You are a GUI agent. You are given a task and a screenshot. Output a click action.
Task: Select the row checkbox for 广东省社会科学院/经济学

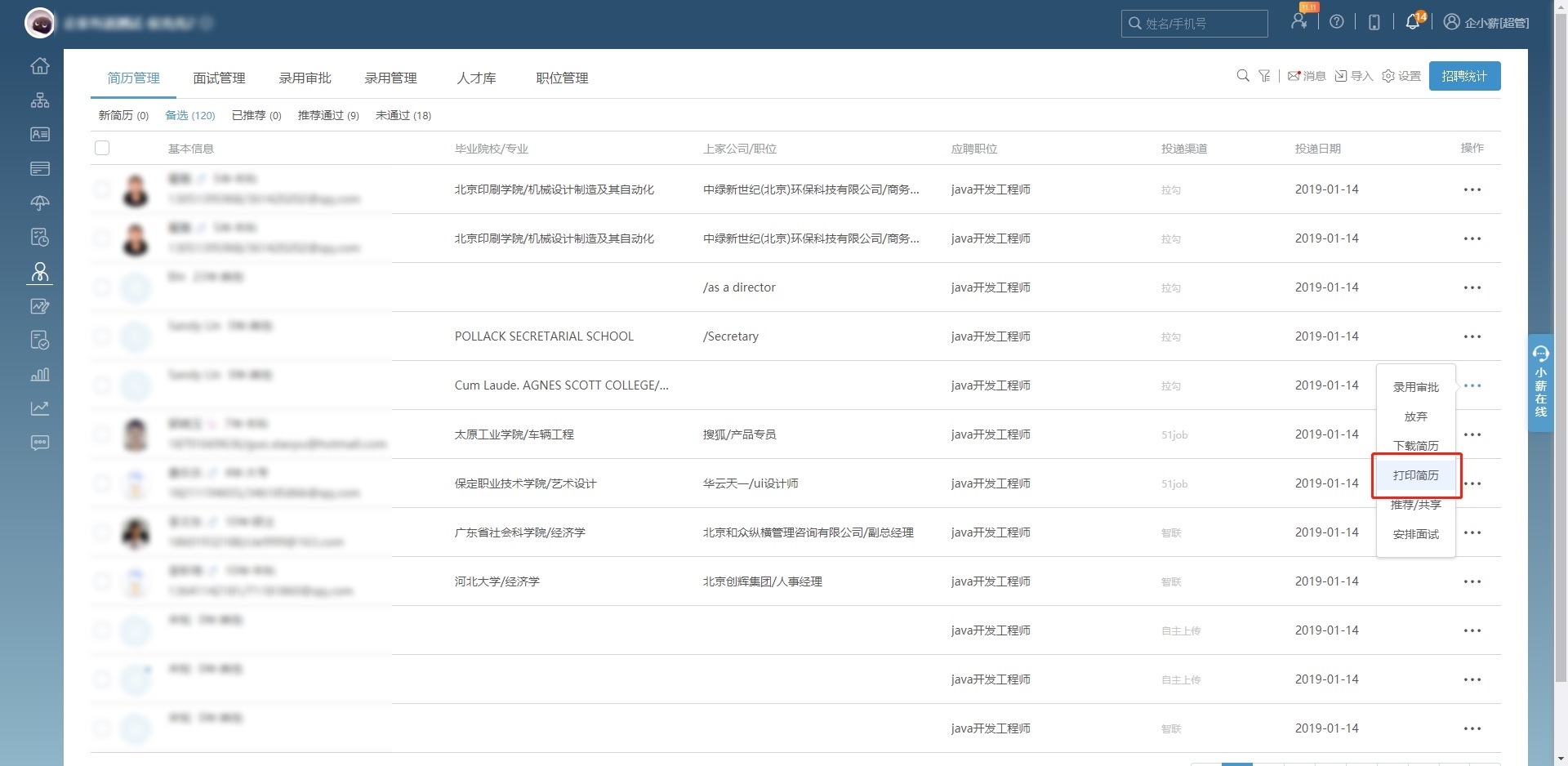coord(102,532)
